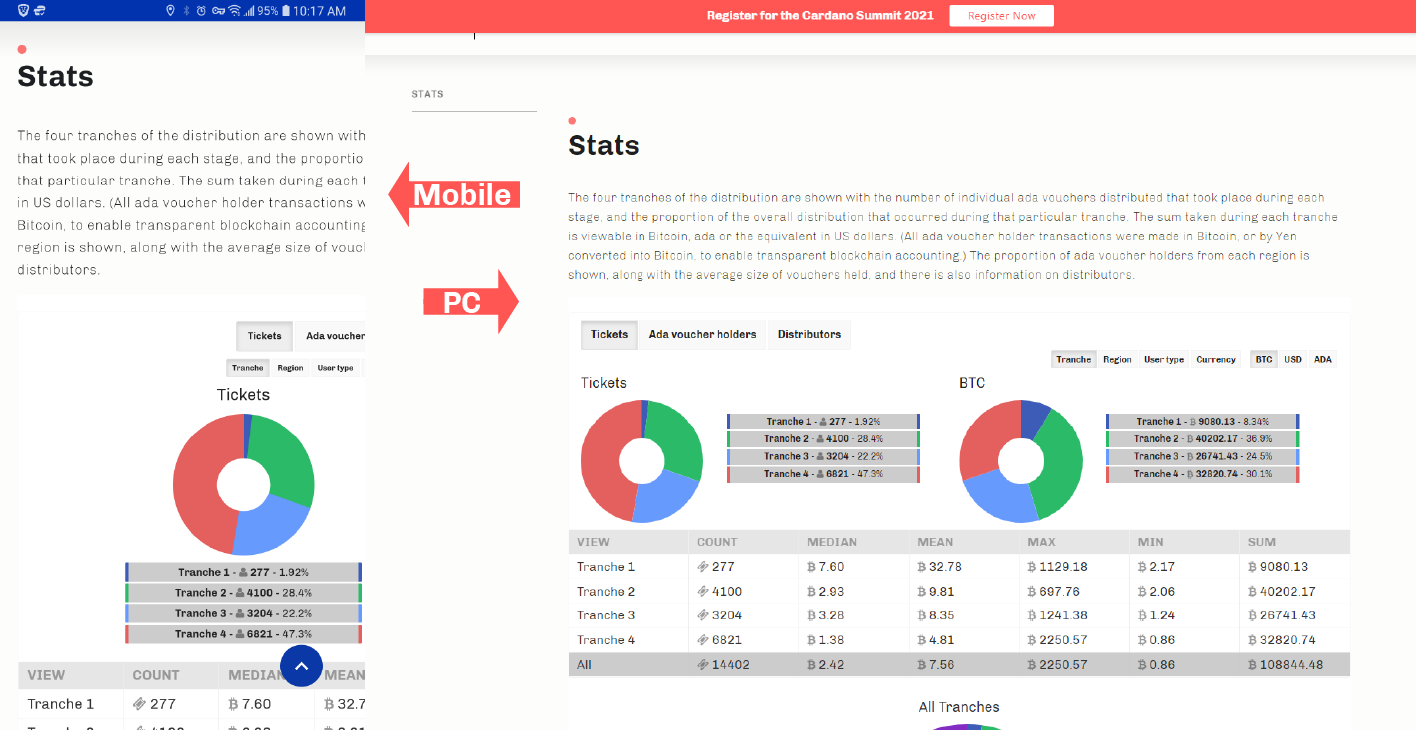This screenshot has height=730, width=1416.
Task: Tap Tranche 2 legend in mobile Tickets chart
Action: [x=243, y=593]
